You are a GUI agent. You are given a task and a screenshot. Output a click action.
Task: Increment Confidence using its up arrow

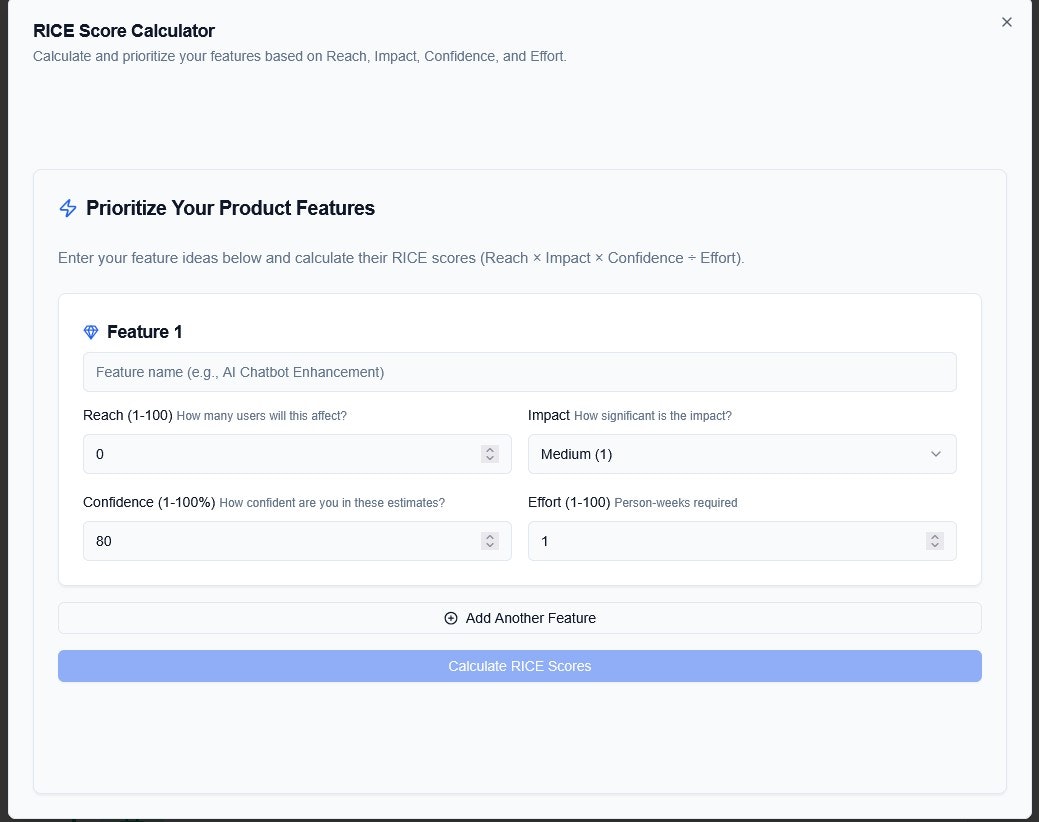point(490,537)
